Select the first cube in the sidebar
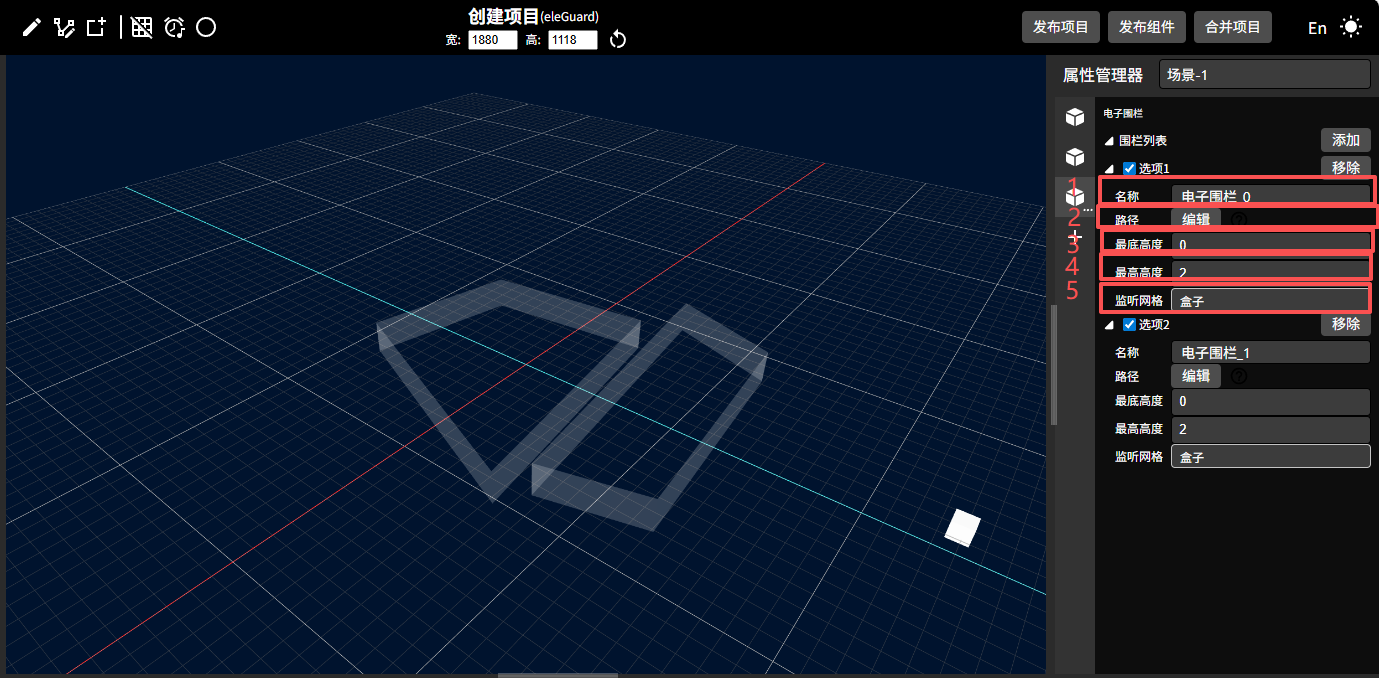Screen dimensions: 1379x678 (1075, 117)
